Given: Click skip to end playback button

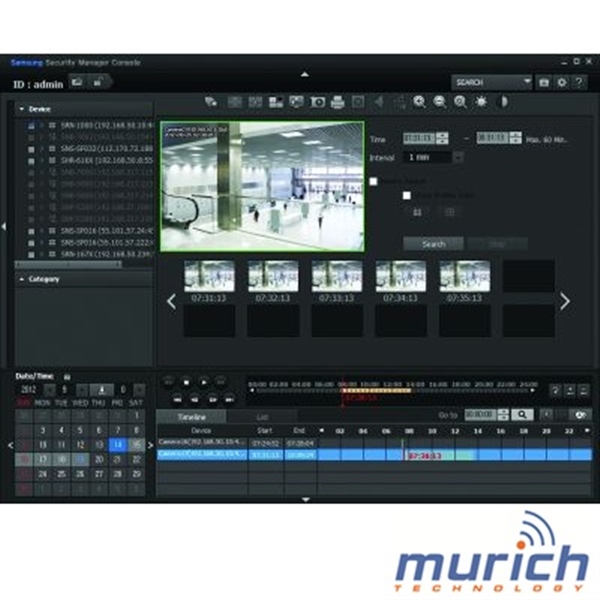Looking at the screenshot, I should point(230,399).
